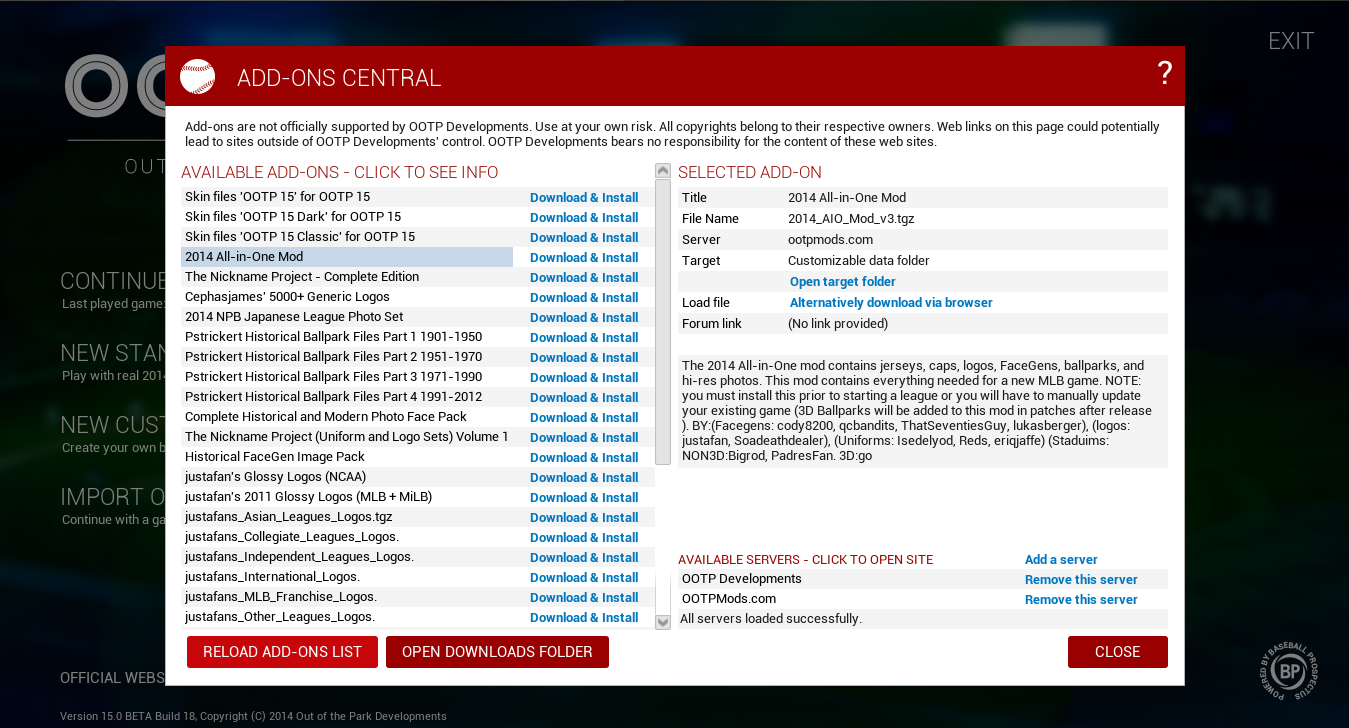Download & Install Skin files 'OOTP 15 Dark'
The width and height of the screenshot is (1349, 728).
pos(584,217)
